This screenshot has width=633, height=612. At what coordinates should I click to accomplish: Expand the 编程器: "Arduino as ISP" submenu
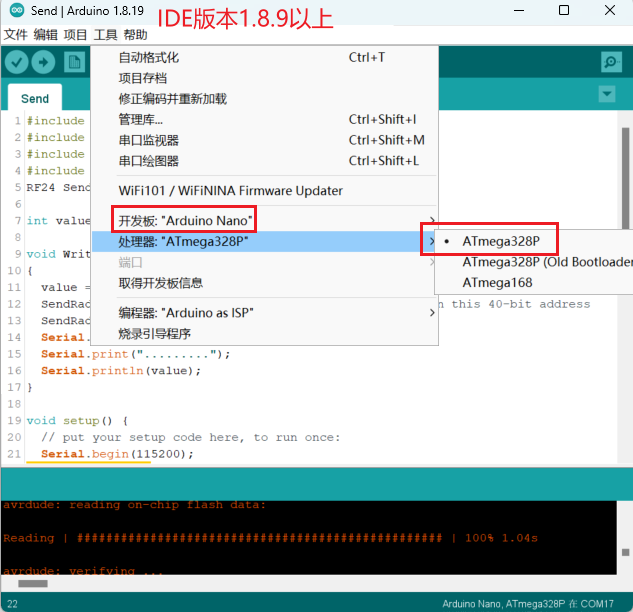[x=264, y=313]
